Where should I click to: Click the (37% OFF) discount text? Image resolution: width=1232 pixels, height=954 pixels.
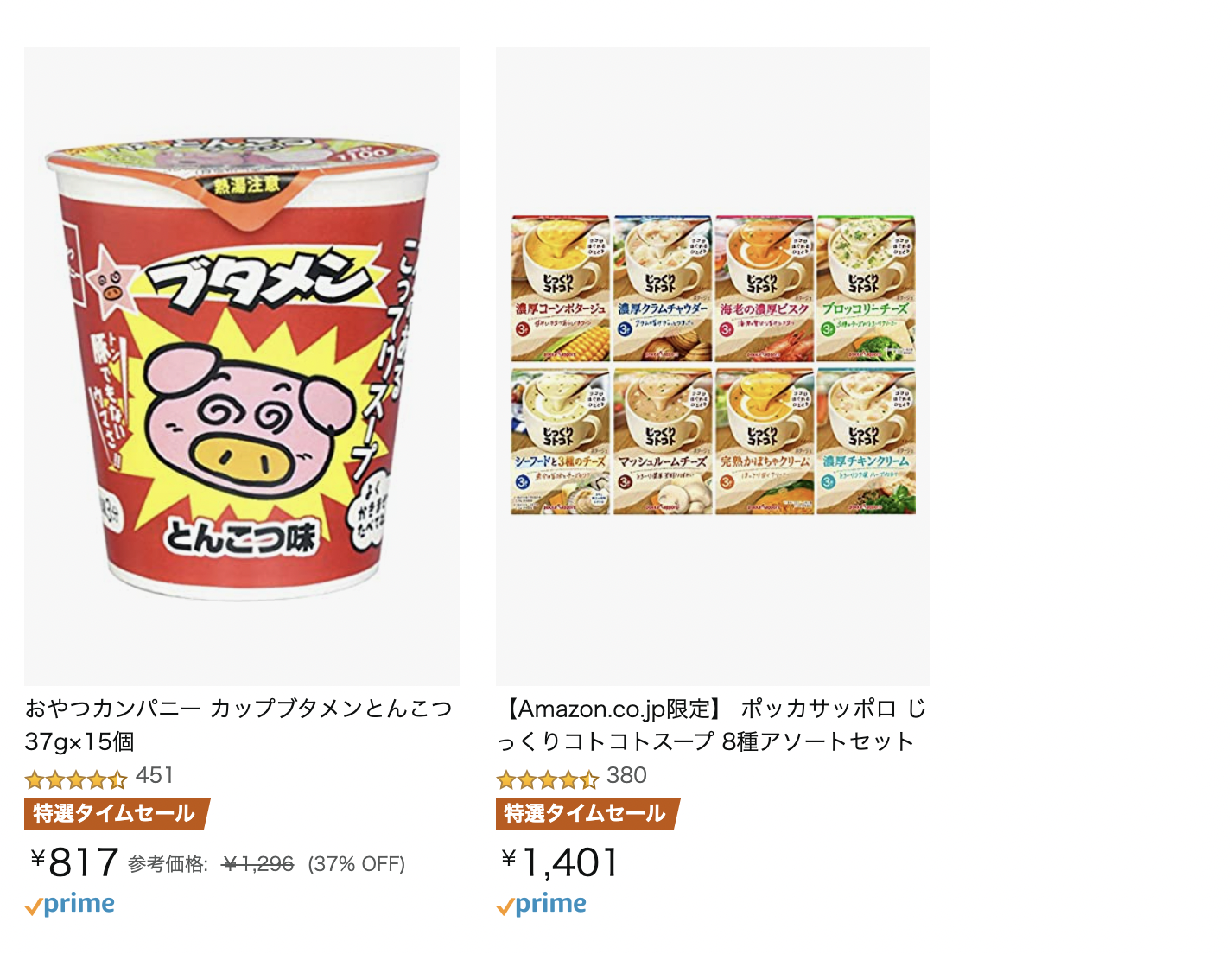click(357, 864)
